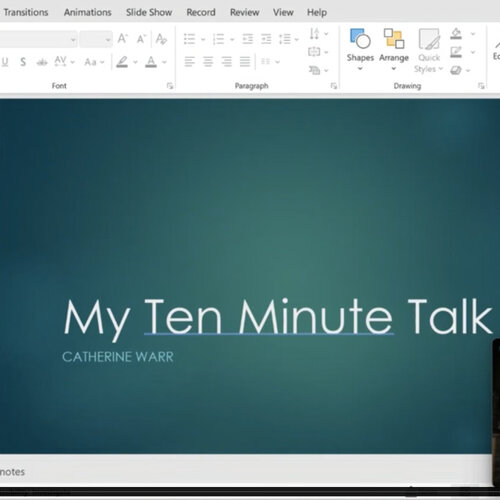The height and width of the screenshot is (500, 500).
Task: Open highlight color dropdown arrow
Action: pos(135,62)
